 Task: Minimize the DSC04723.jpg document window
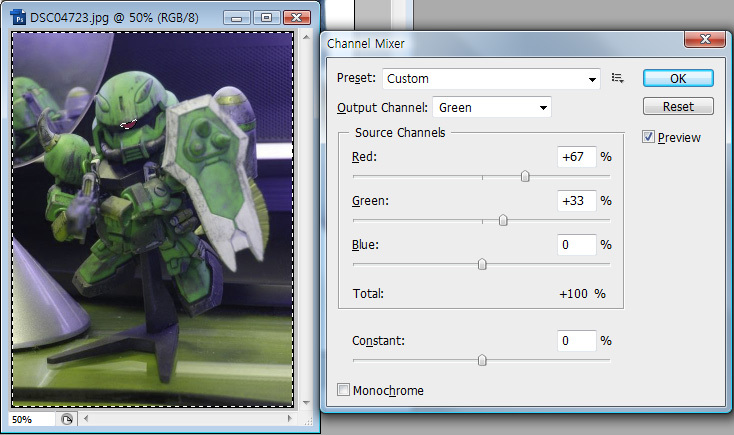[237, 18]
